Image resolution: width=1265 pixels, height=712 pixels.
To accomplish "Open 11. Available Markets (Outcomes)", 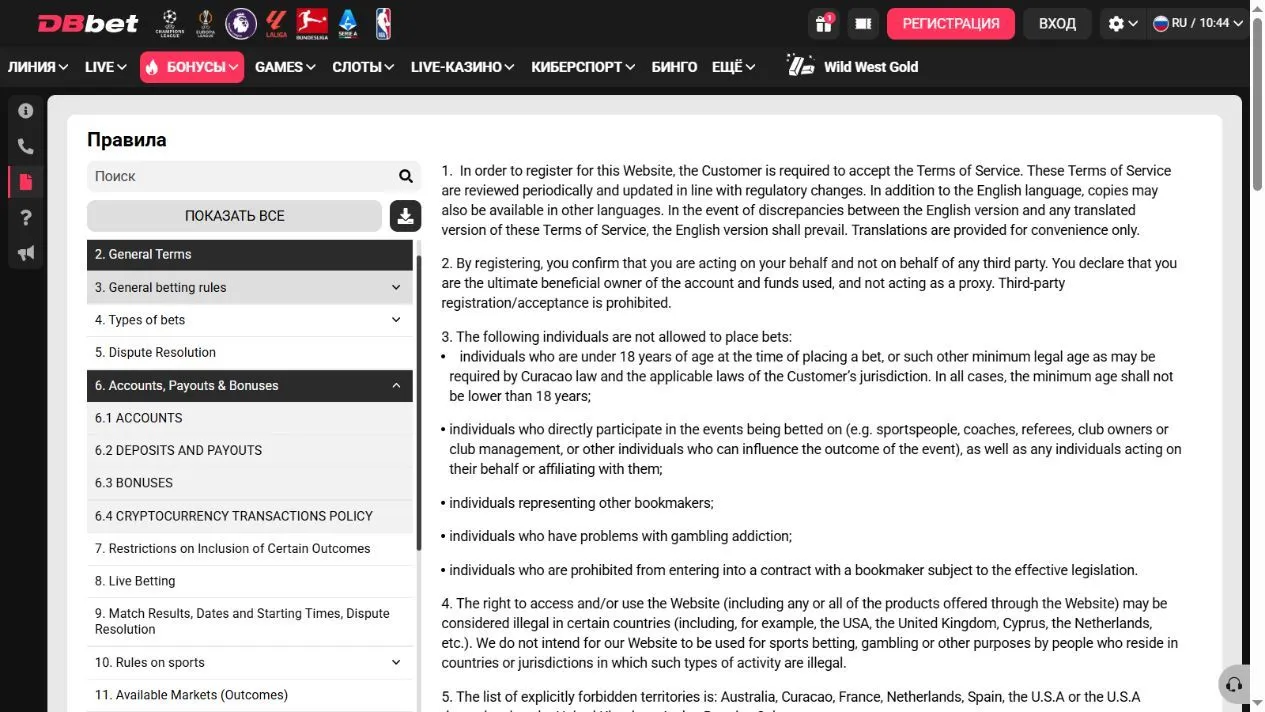I will 250,695.
